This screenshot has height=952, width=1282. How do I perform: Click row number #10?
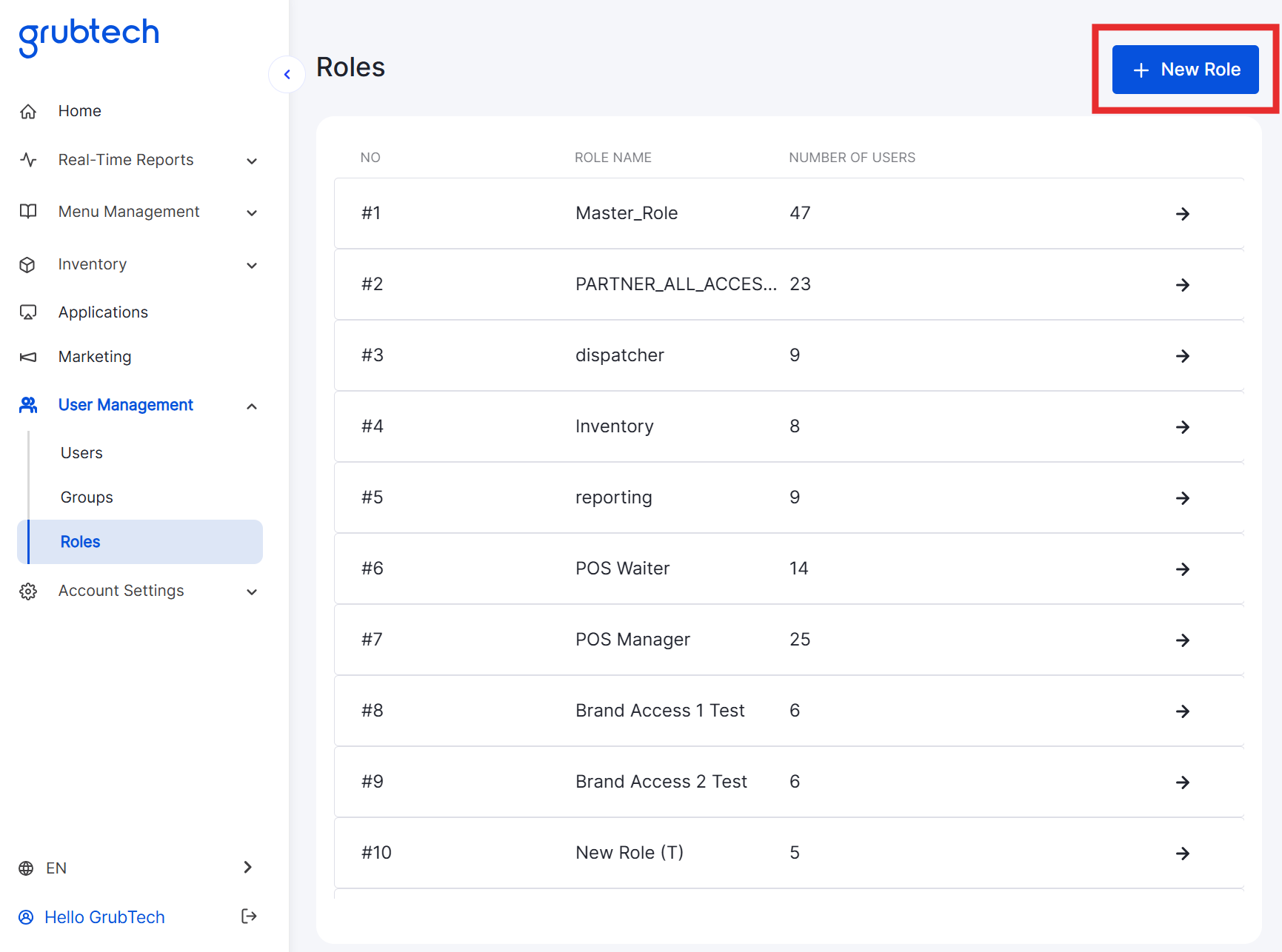click(x=376, y=853)
